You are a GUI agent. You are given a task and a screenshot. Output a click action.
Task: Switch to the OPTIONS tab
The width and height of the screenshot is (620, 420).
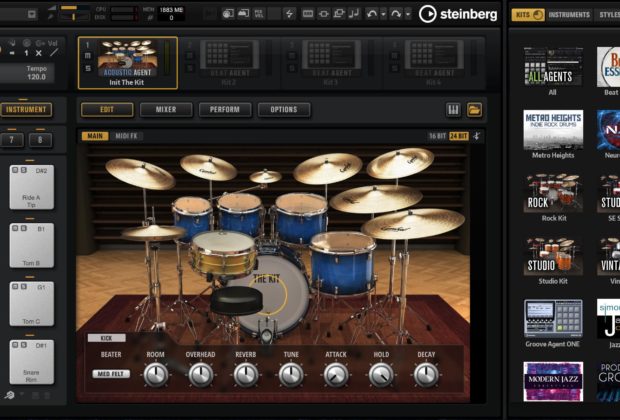284,110
